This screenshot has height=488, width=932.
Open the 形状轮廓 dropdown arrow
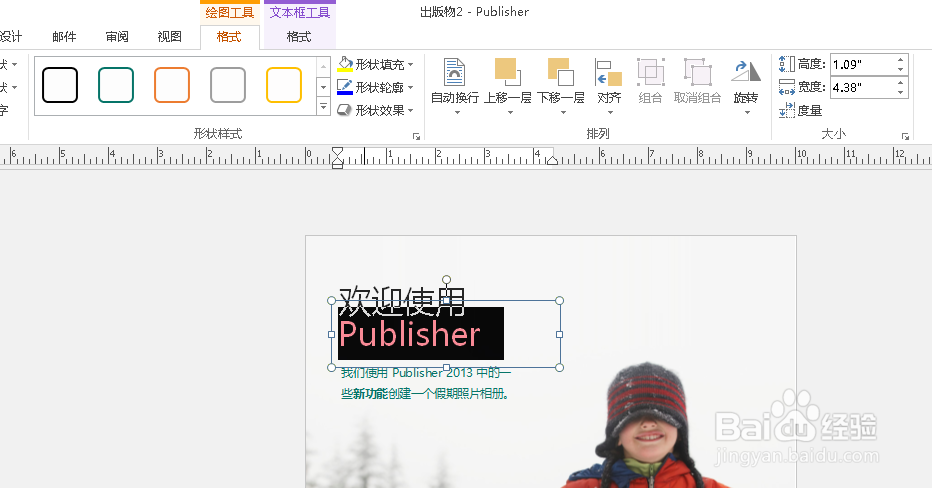tap(411, 87)
